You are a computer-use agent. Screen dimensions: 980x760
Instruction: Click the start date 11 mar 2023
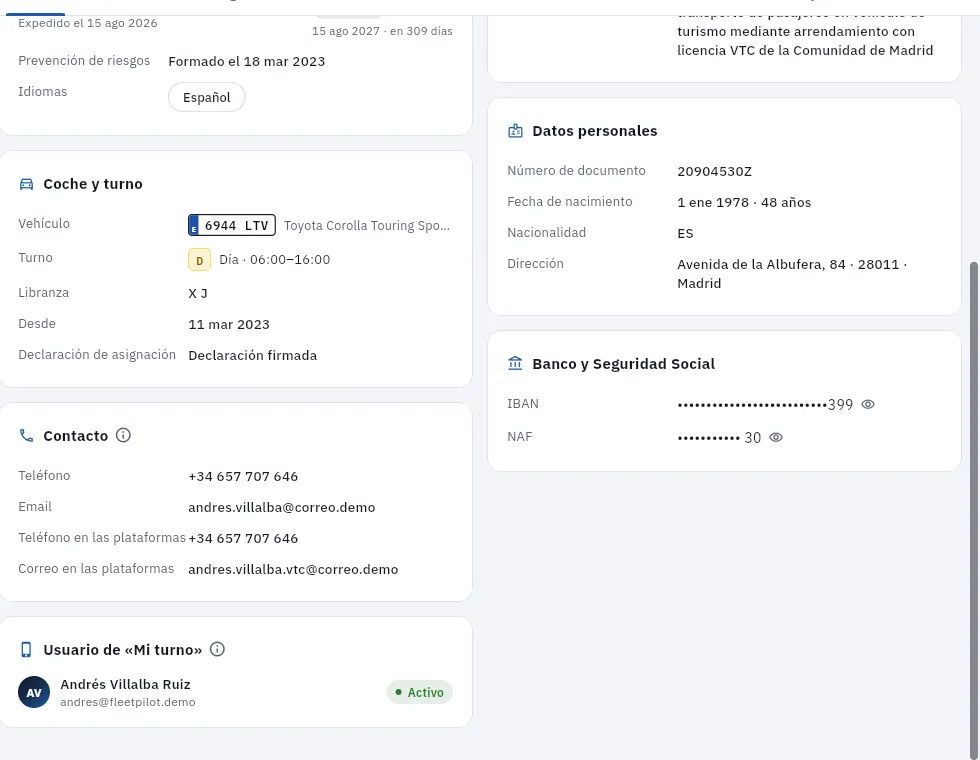pyautogui.click(x=229, y=324)
